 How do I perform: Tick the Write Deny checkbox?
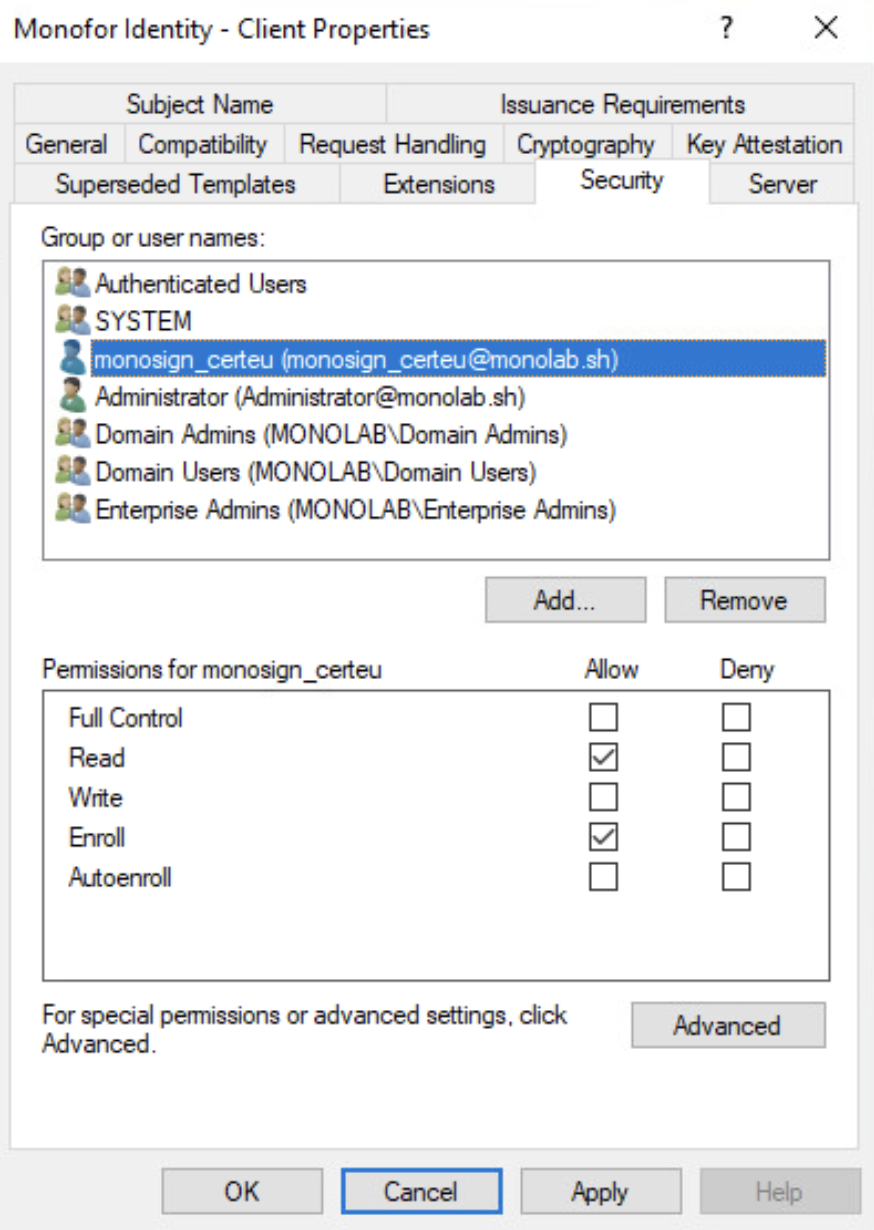click(x=736, y=798)
